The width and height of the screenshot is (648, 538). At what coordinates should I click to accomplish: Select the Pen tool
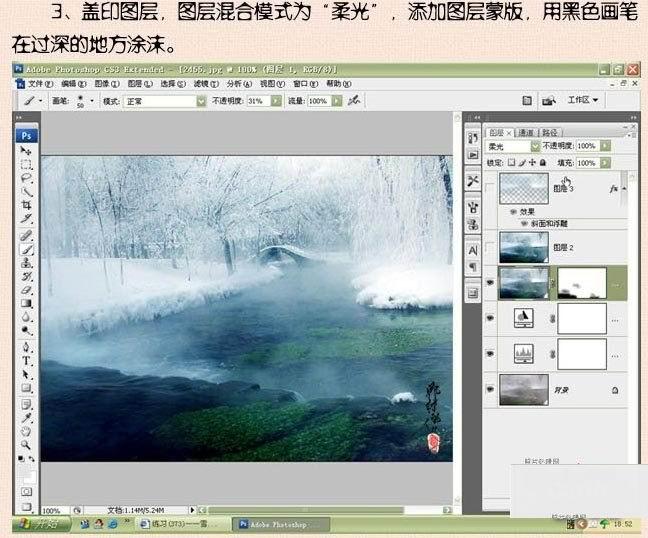coord(26,347)
